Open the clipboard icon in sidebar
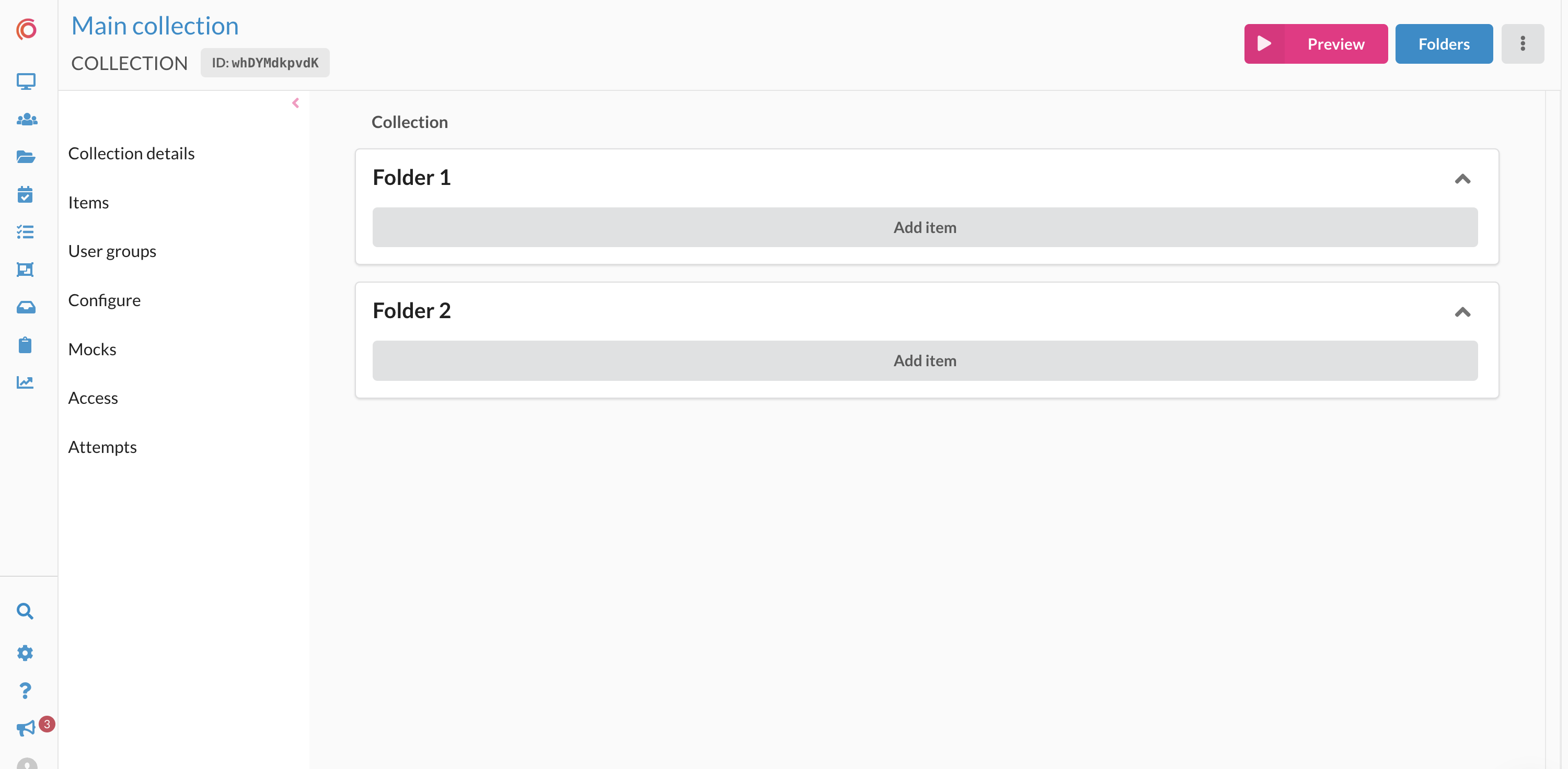 coord(25,345)
